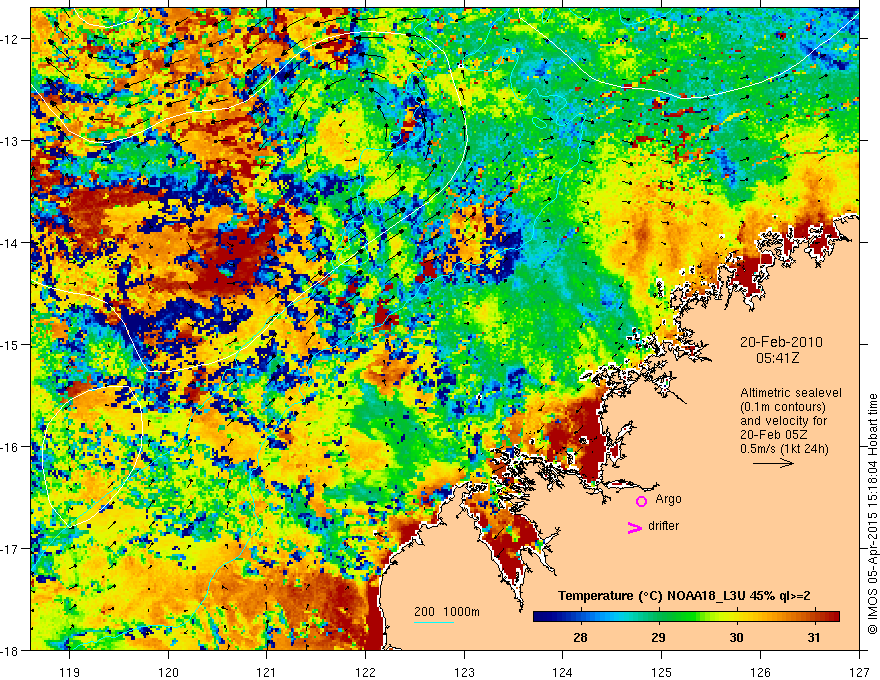
Task: Click the 'Argo' legend label
Action: 668,499
